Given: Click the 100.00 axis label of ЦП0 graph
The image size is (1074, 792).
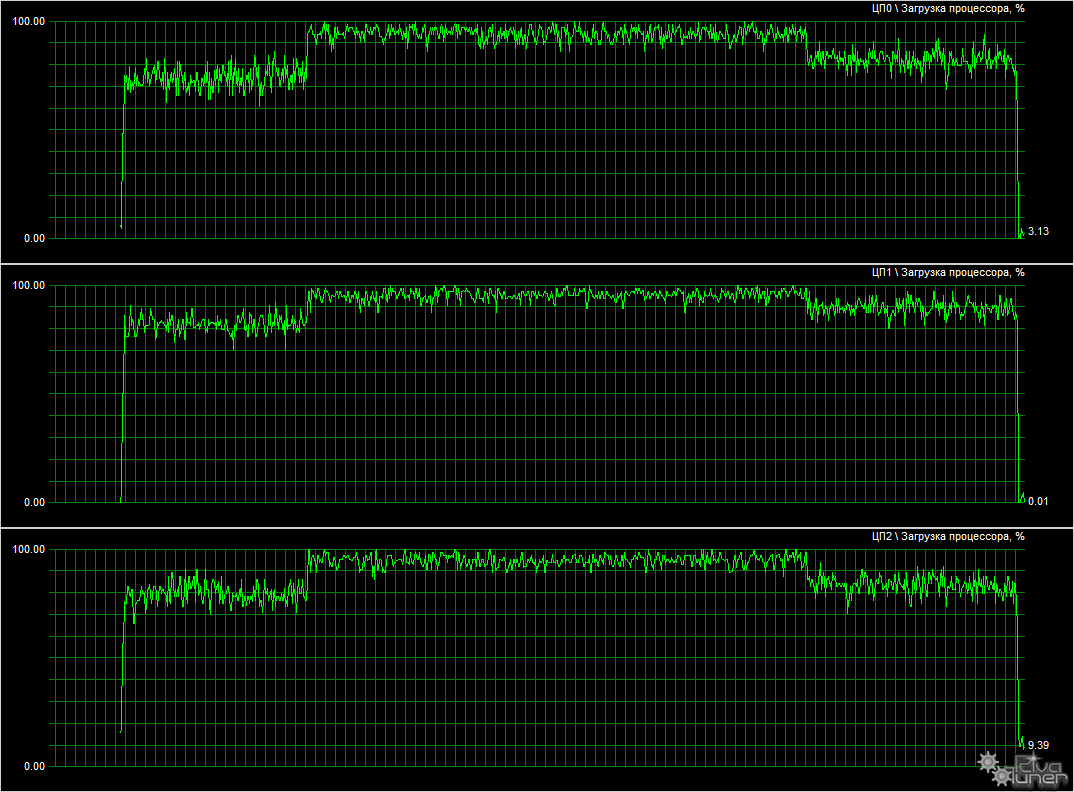Looking at the screenshot, I should point(29,22).
